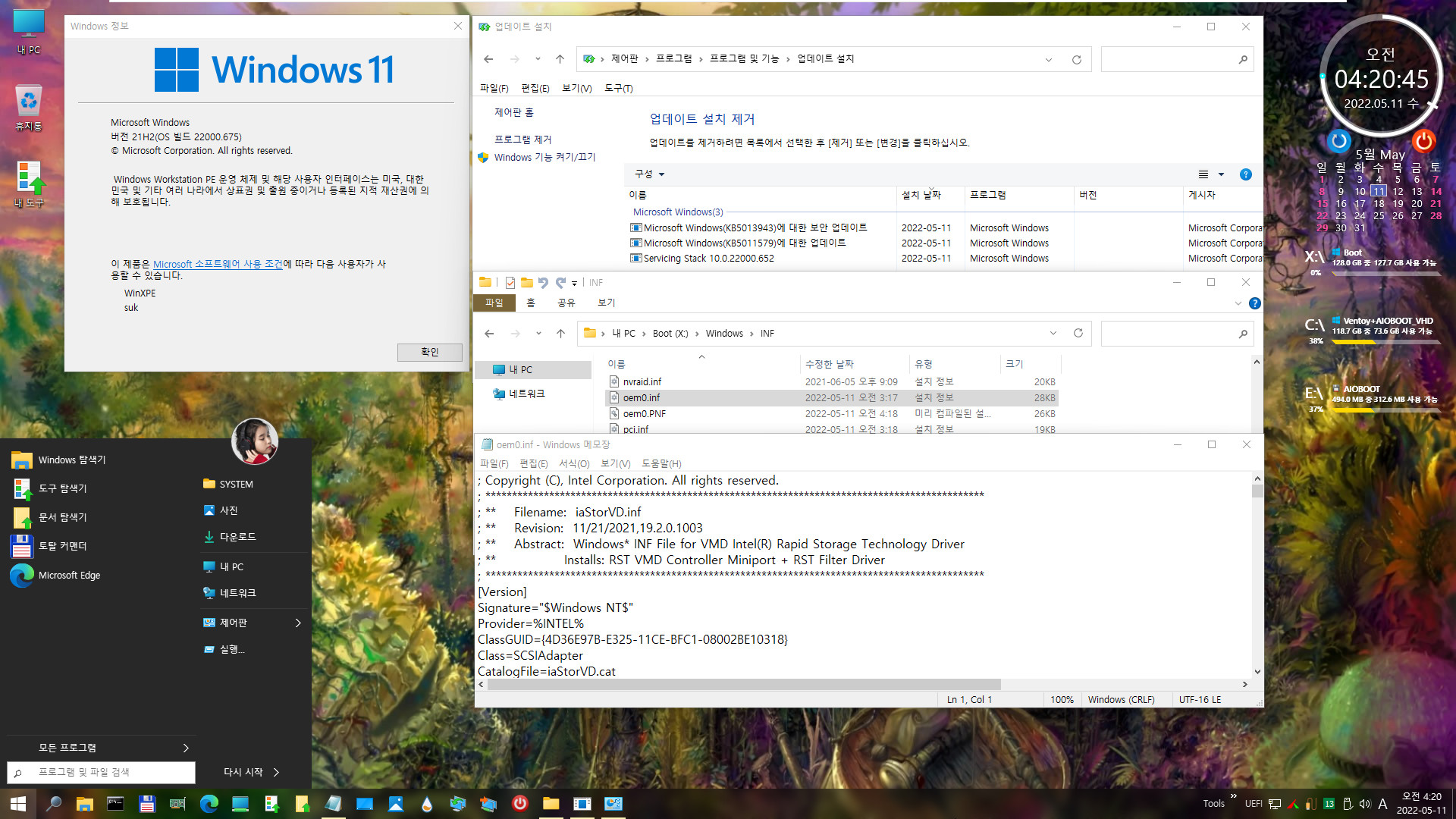Click the undo icon in INF quick access toolbar

(x=543, y=283)
